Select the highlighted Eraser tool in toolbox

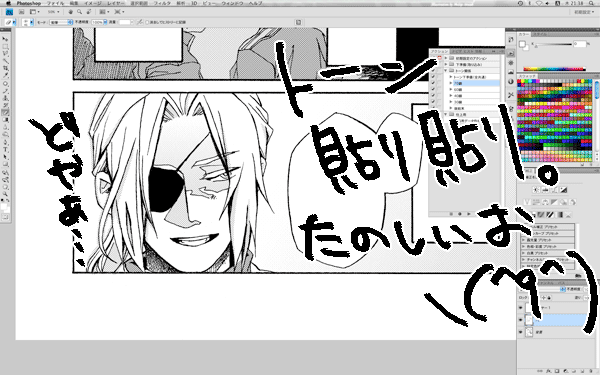tap(5, 112)
